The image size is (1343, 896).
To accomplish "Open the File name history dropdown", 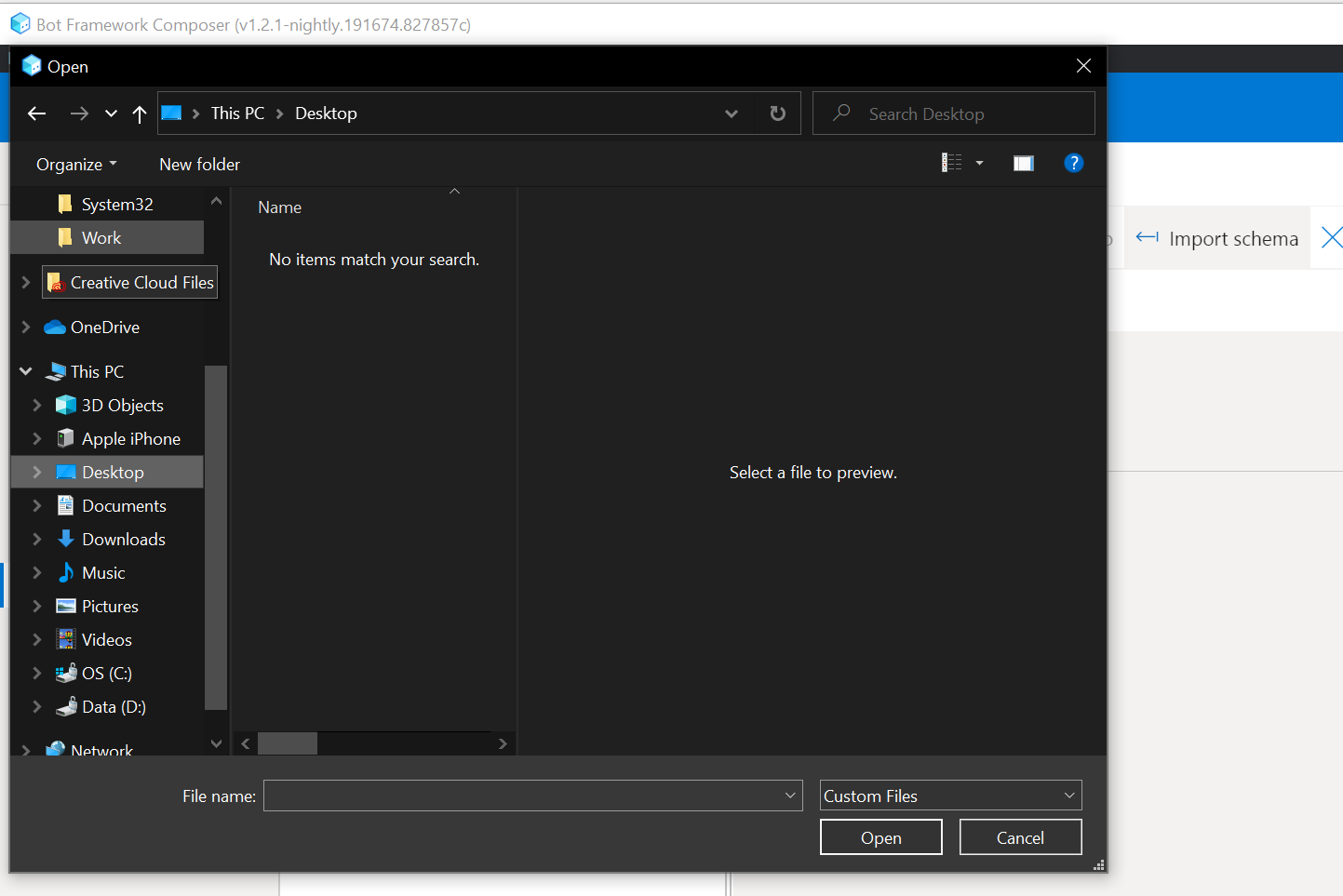I will (790, 796).
